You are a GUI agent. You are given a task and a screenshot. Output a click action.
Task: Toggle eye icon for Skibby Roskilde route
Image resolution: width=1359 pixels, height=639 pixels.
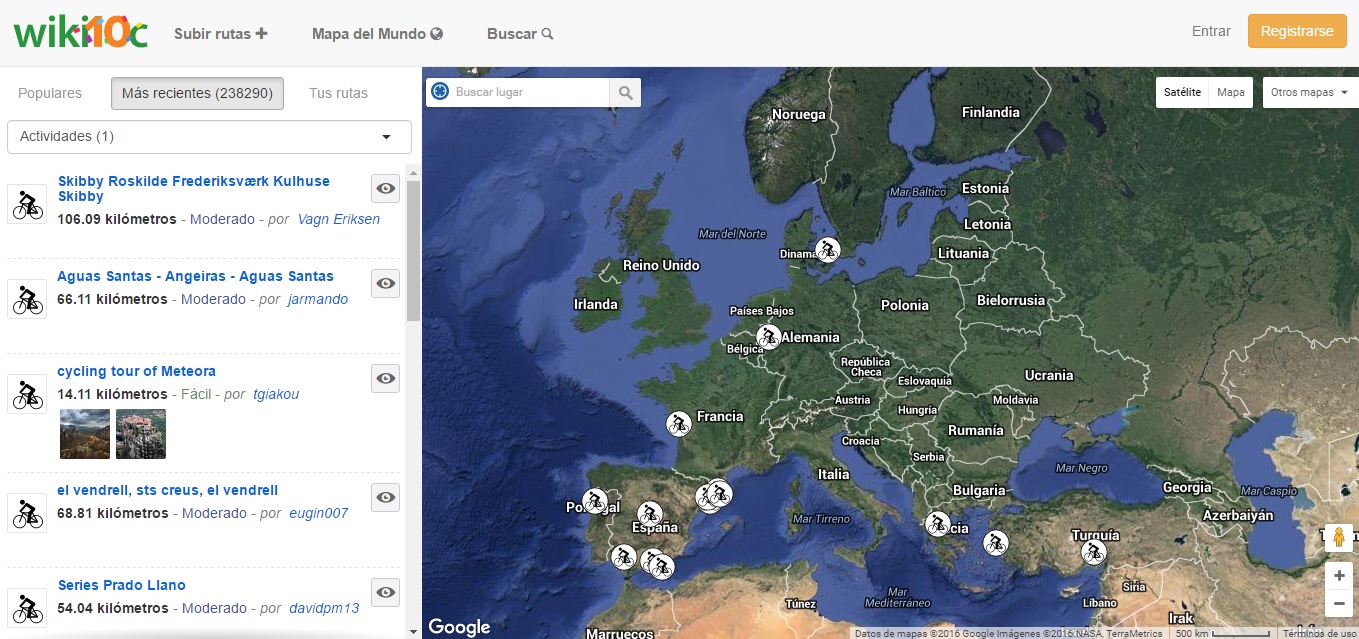pos(385,188)
